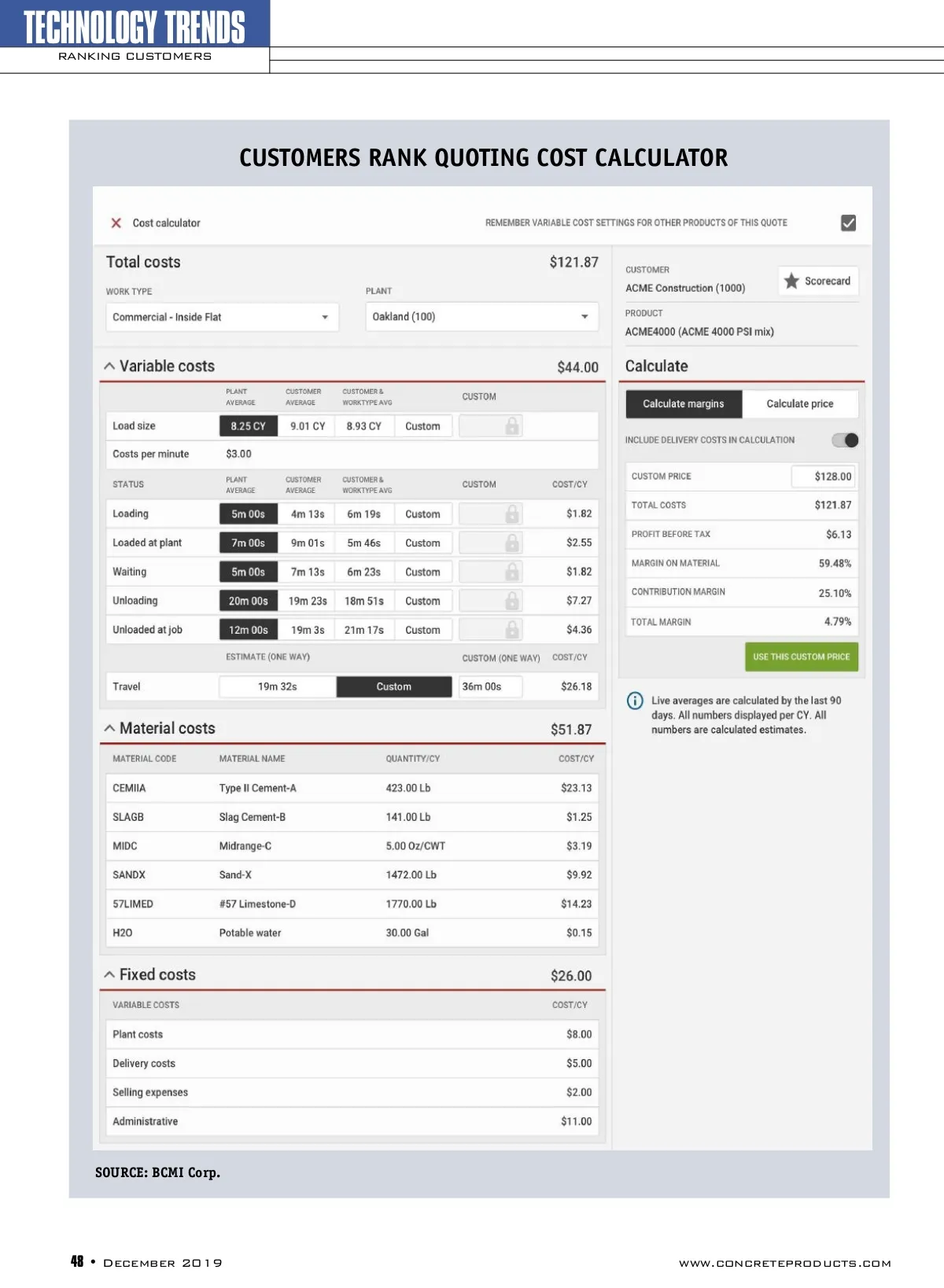
Task: Click the lock icon in Load size row
Action: click(x=511, y=426)
